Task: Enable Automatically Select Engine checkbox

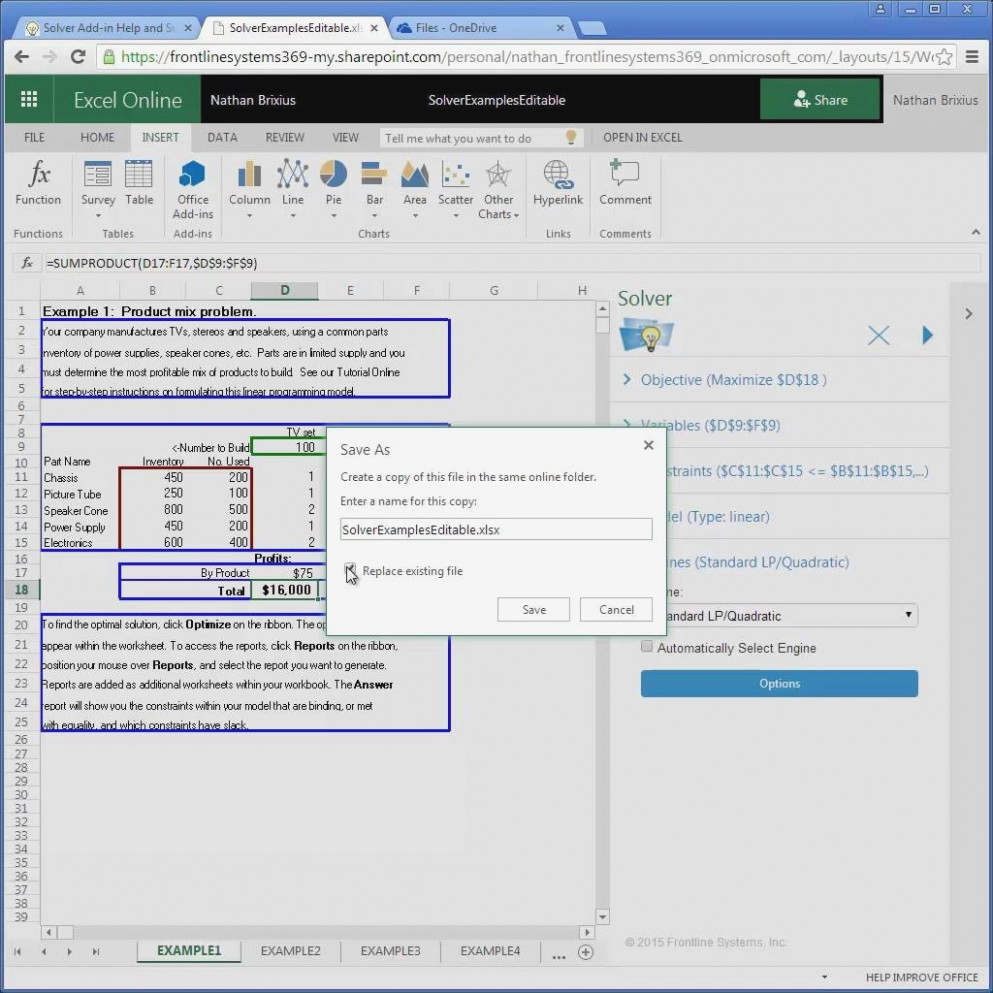Action: click(647, 647)
